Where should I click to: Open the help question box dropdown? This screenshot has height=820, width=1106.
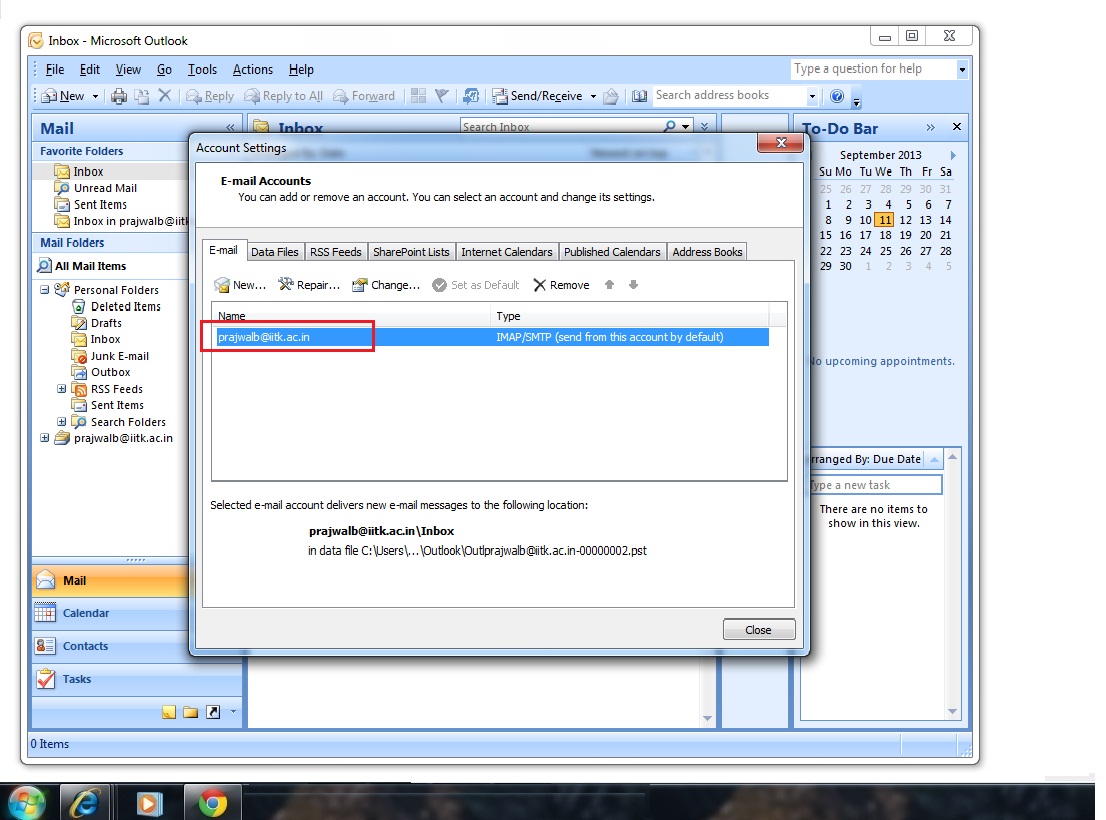coord(961,69)
